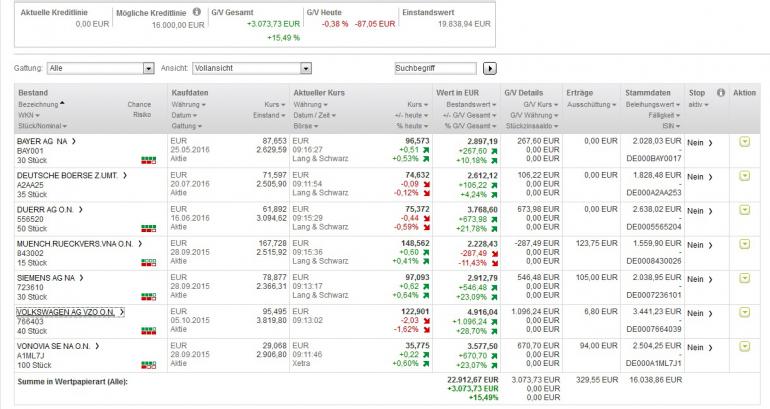Click chance/risk indicator for Bayer AG

148,160
